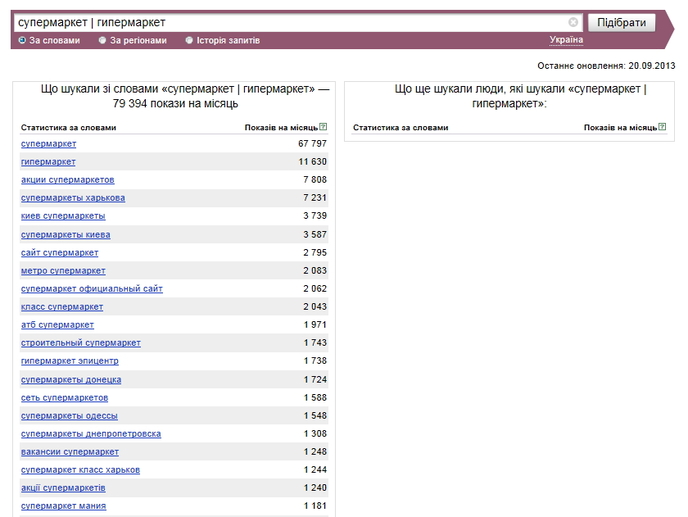Screen dimensions: 688x517
Task: Select the 'За регіонами' radio option
Action: pyautogui.click(x=102, y=40)
